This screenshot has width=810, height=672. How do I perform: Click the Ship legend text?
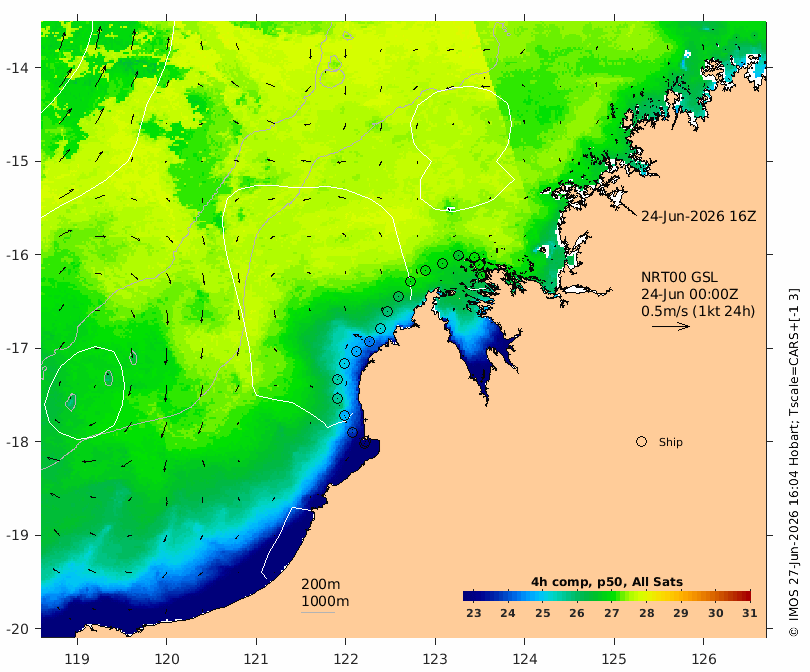pyautogui.click(x=671, y=442)
